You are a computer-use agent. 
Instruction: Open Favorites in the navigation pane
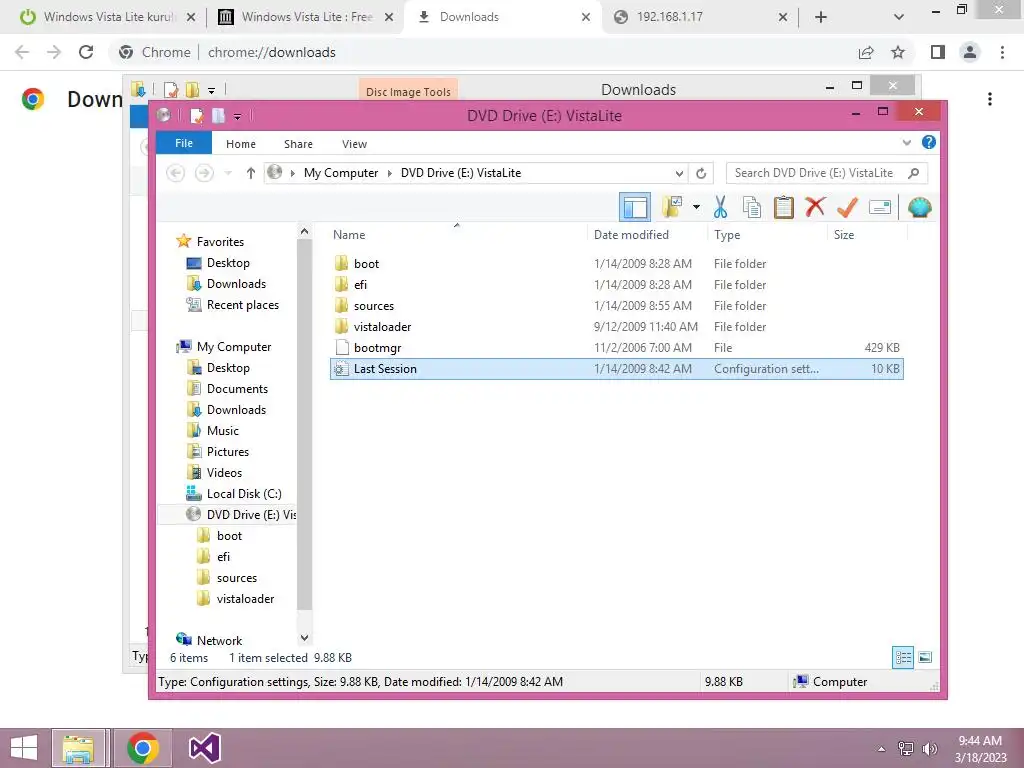[x=220, y=242]
